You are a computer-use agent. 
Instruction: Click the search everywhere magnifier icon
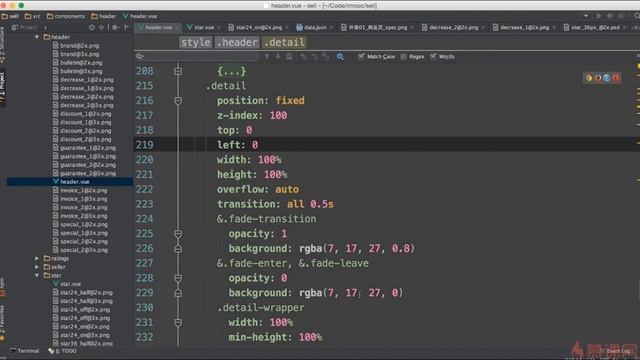(x=636, y=16)
